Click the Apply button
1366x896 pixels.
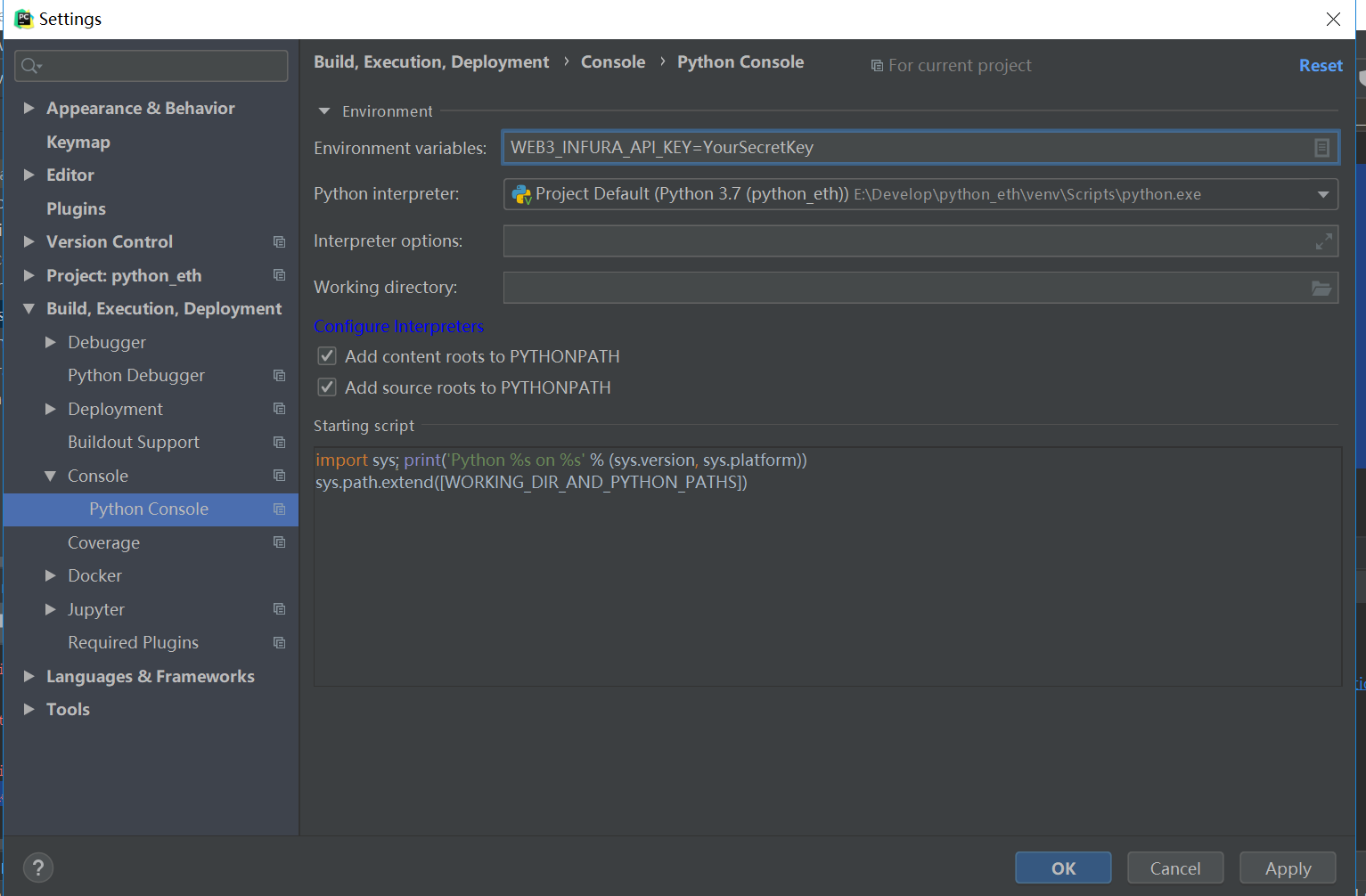pyautogui.click(x=1287, y=867)
